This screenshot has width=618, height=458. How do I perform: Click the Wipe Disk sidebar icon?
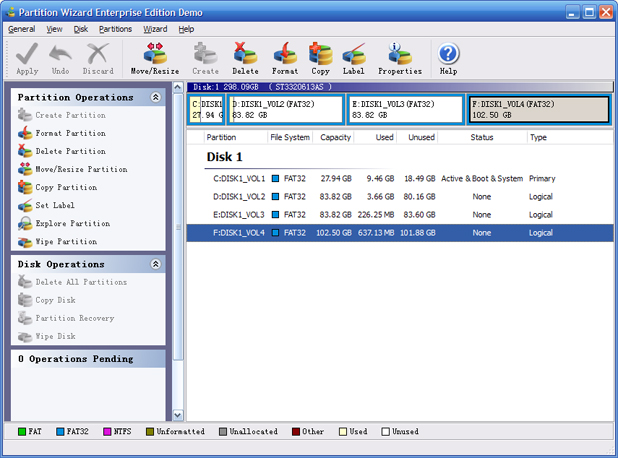[x=25, y=337]
